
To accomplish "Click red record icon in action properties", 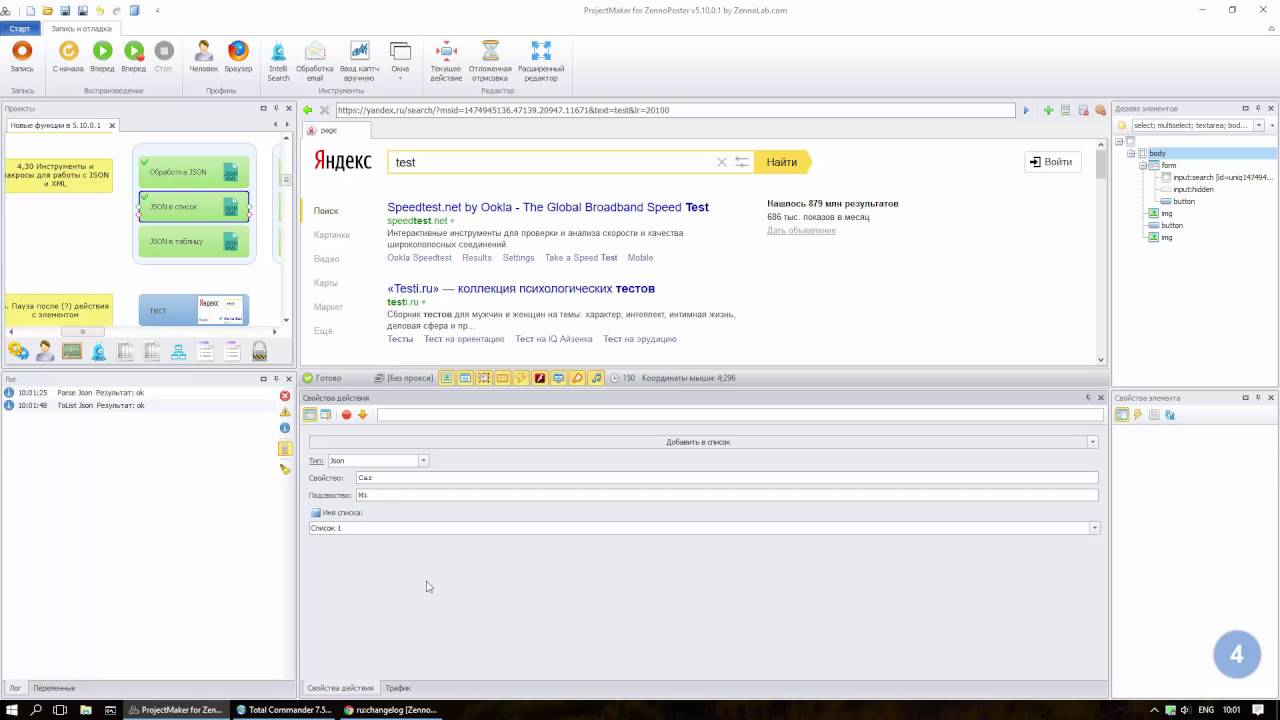I will tap(346, 414).
